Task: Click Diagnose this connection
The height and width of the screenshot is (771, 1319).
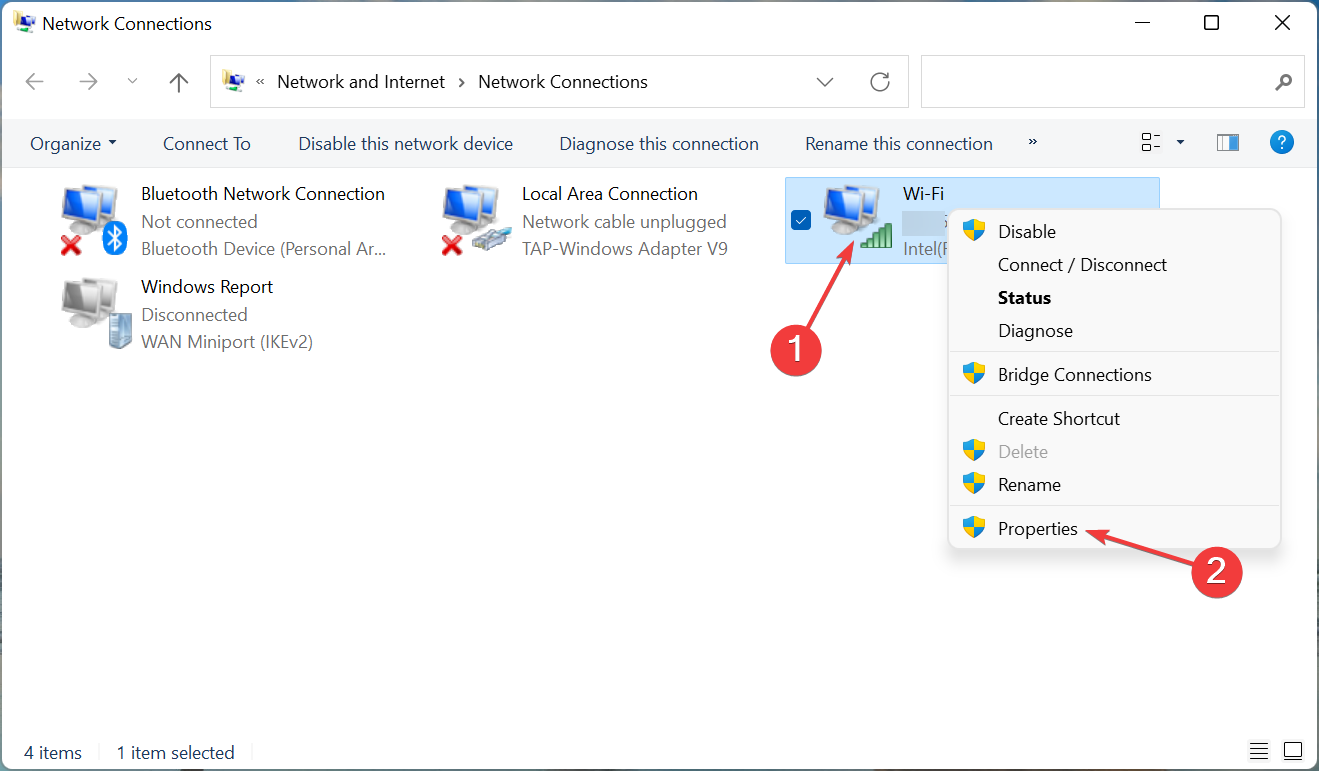Action: pos(659,144)
